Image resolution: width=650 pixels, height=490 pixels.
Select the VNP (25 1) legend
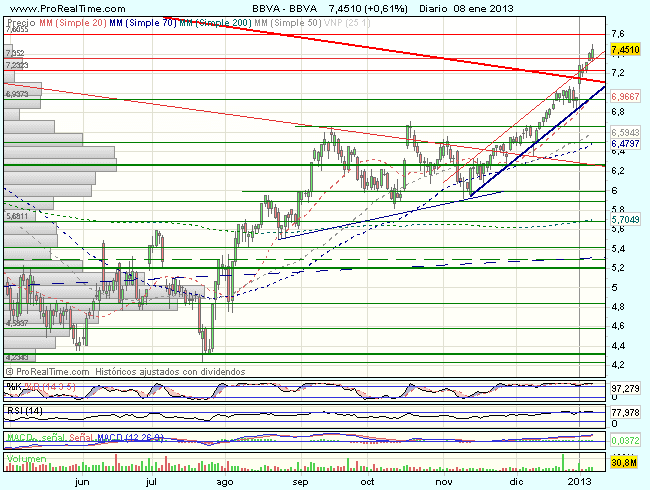click(x=347, y=23)
